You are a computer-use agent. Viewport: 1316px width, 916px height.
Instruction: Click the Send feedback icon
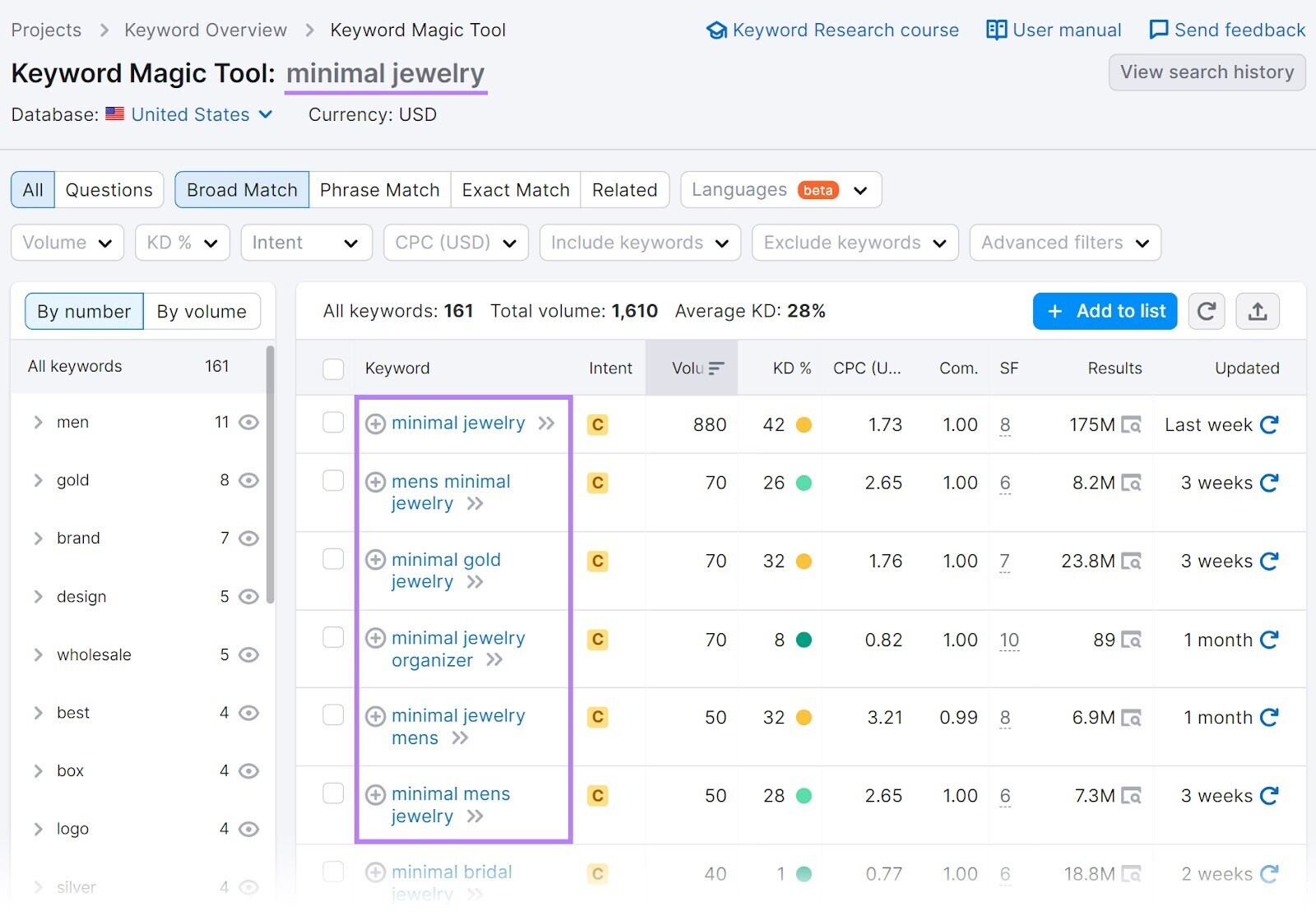tap(1158, 30)
